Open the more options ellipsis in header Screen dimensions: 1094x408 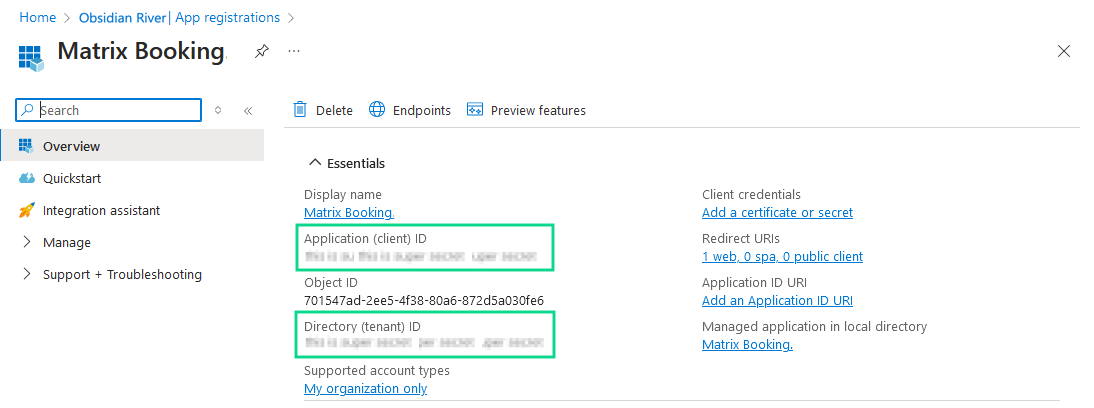(x=294, y=50)
